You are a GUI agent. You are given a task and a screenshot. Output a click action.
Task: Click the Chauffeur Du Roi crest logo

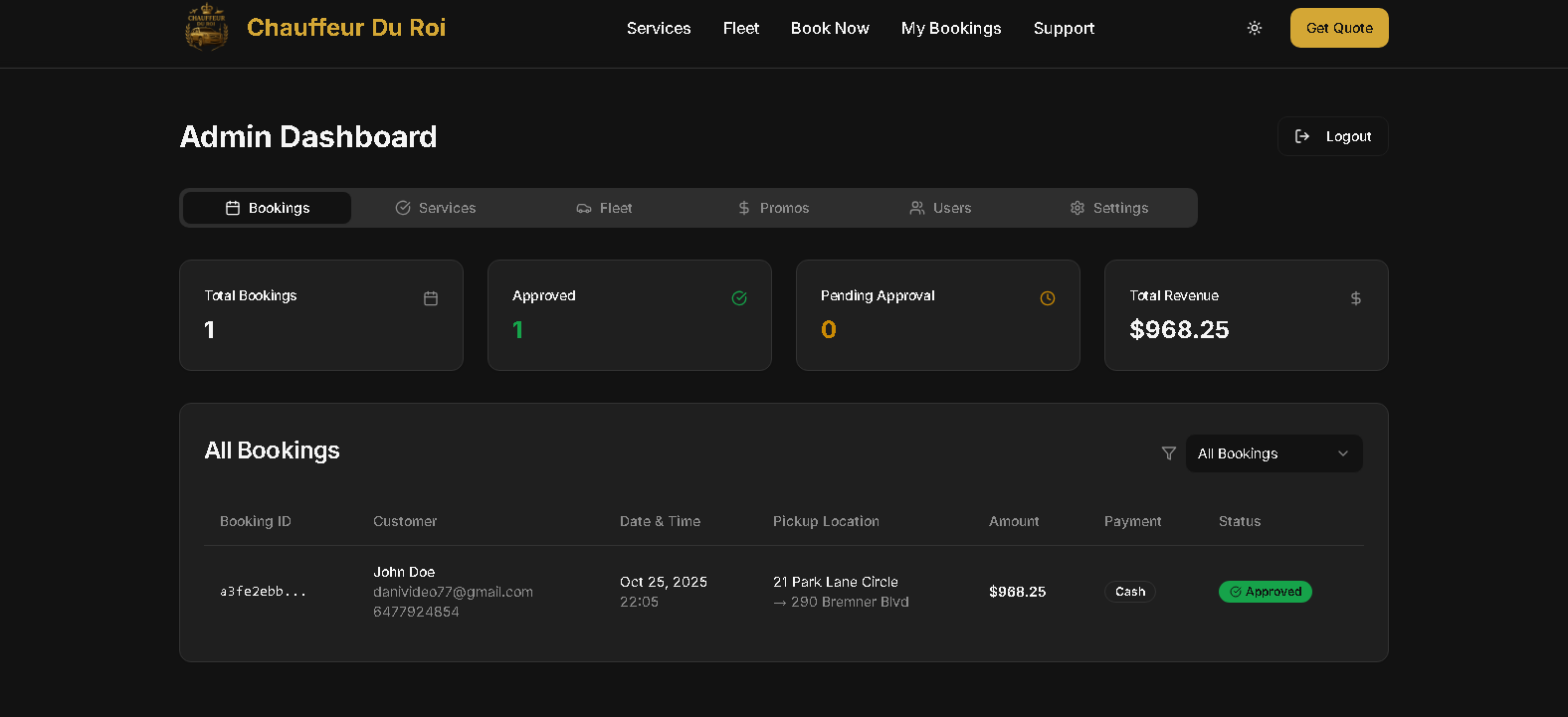pos(207,27)
